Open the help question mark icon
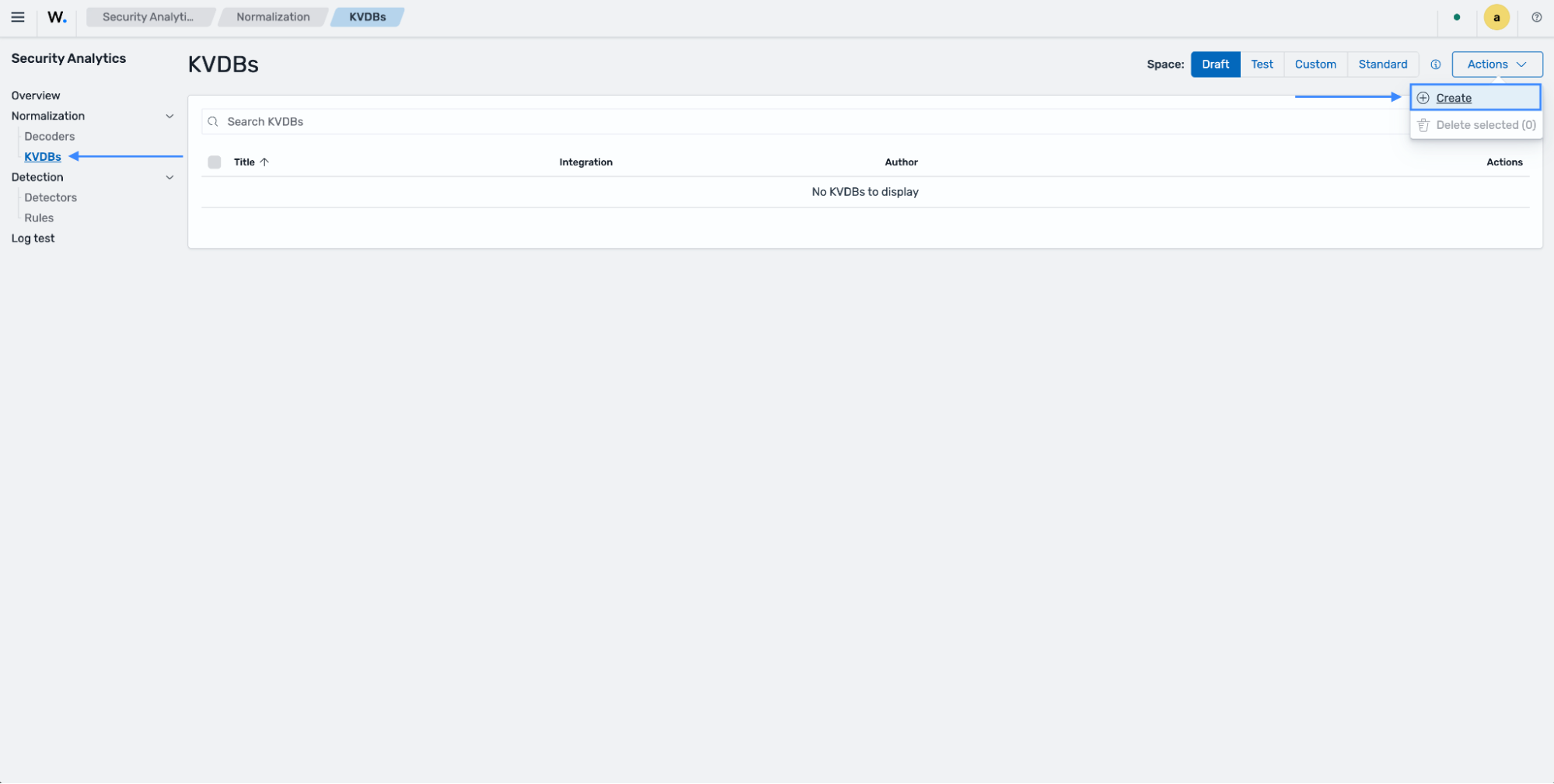 [1536, 17]
